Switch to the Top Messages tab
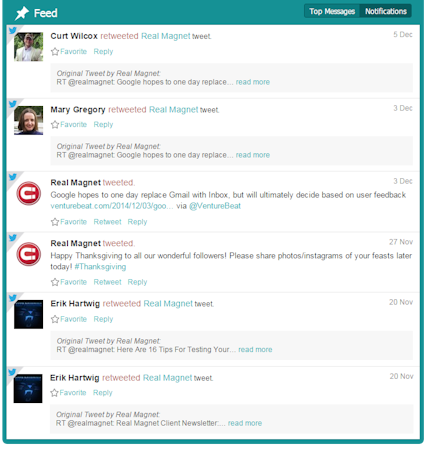This screenshot has width=426, height=450. coord(332,11)
